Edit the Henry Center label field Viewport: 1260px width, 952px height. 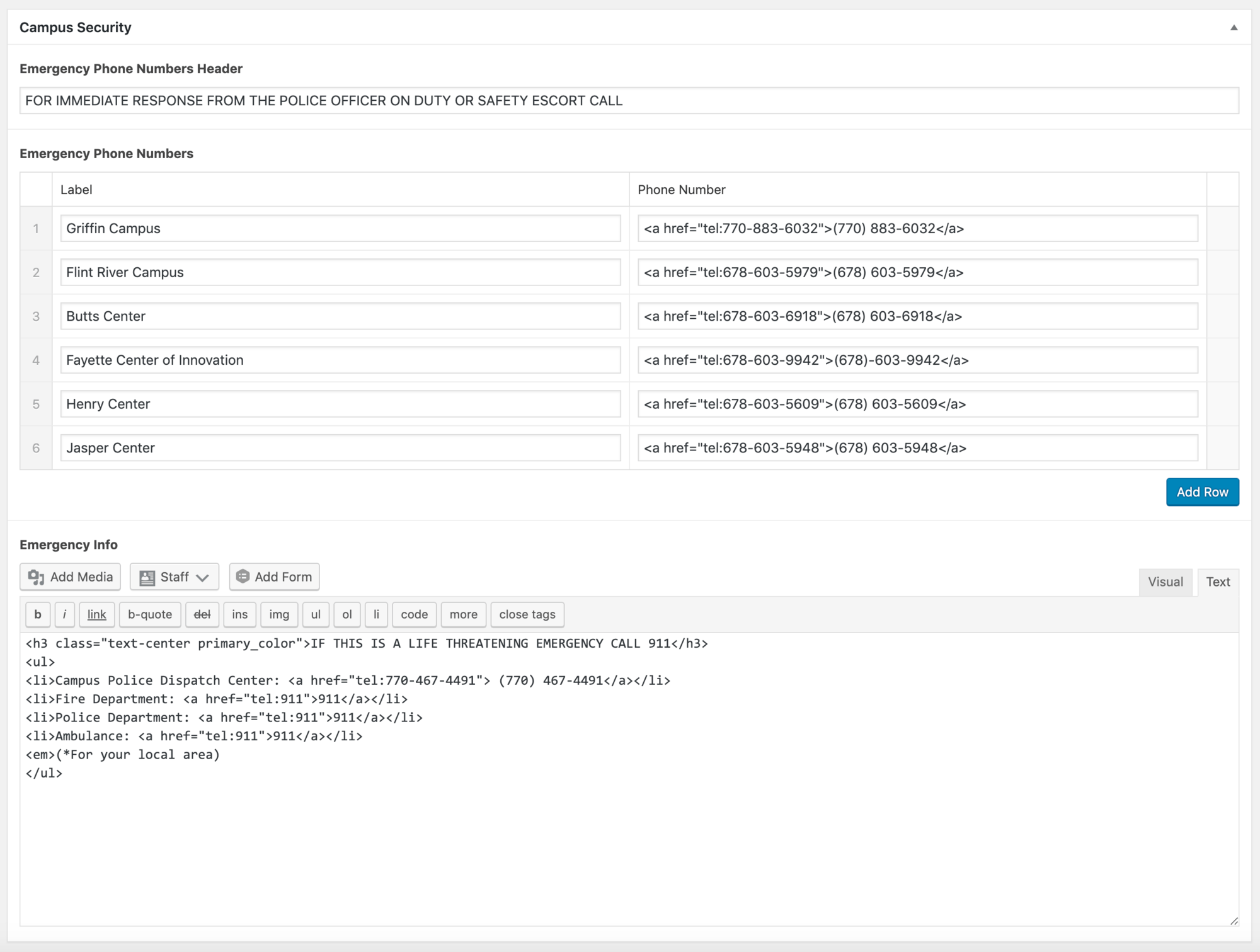340,404
